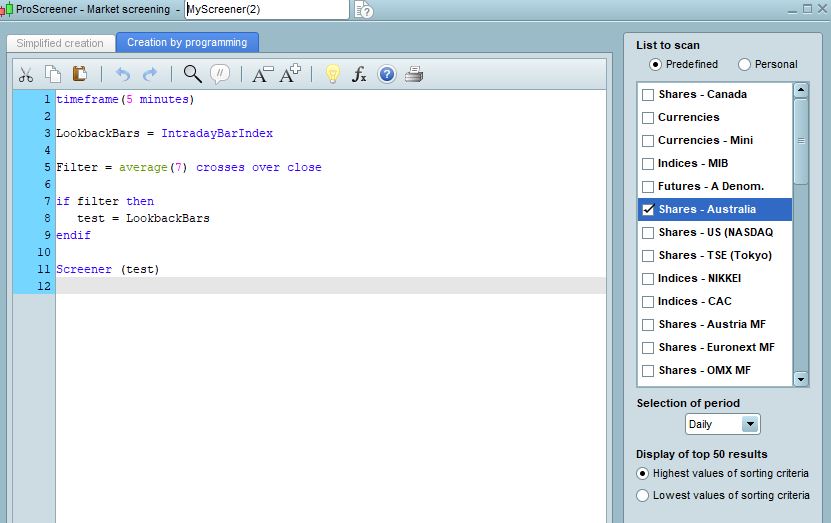
Task: Click the list scrollbar thumb
Action: [x=801, y=141]
